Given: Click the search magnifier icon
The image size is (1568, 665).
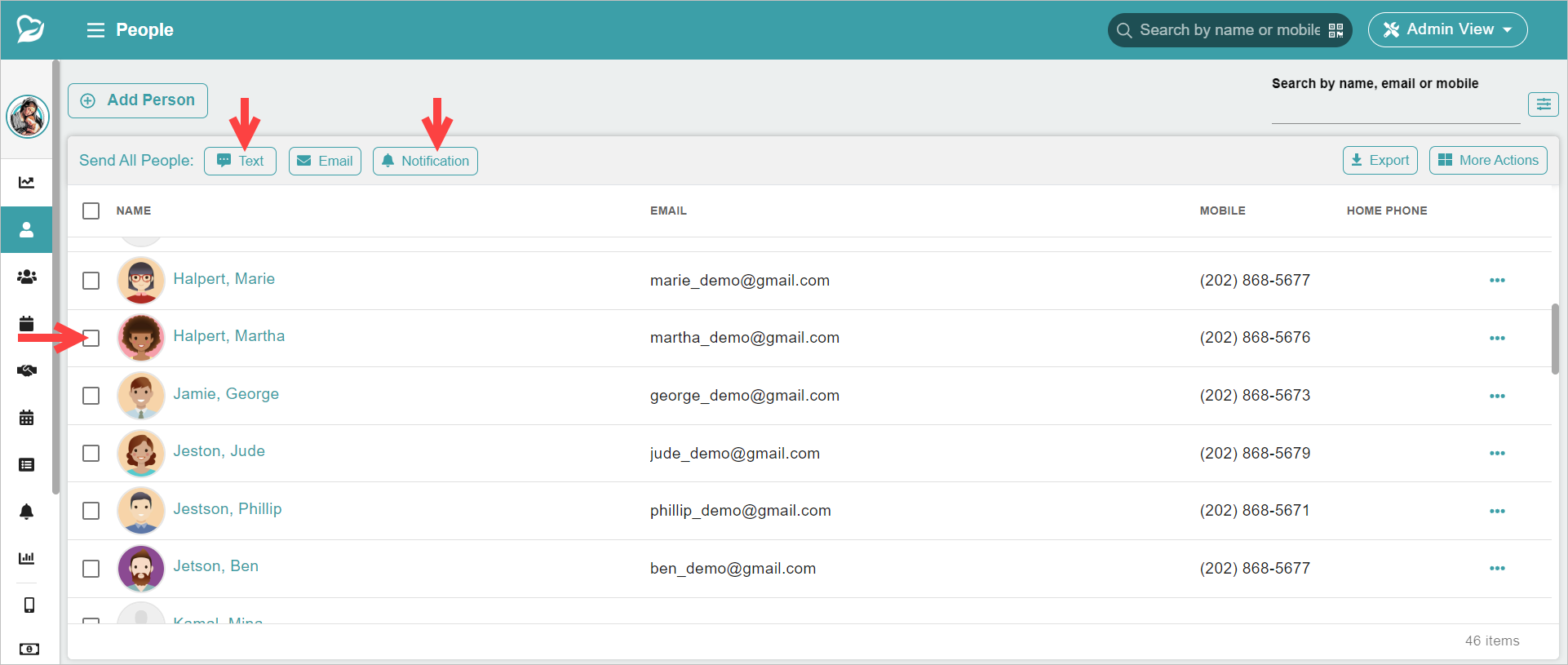Looking at the screenshot, I should point(1124,30).
